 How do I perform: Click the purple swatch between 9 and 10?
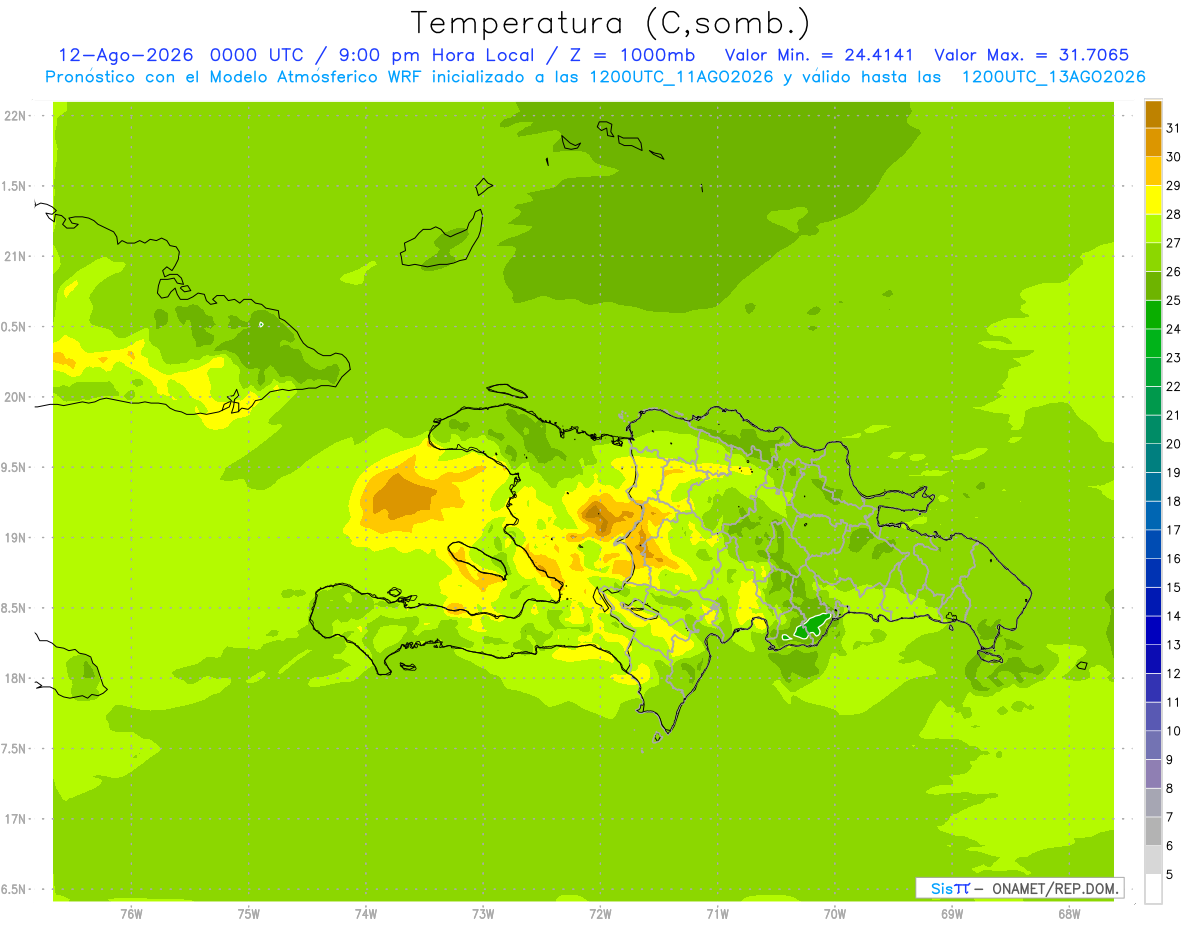point(1153,745)
